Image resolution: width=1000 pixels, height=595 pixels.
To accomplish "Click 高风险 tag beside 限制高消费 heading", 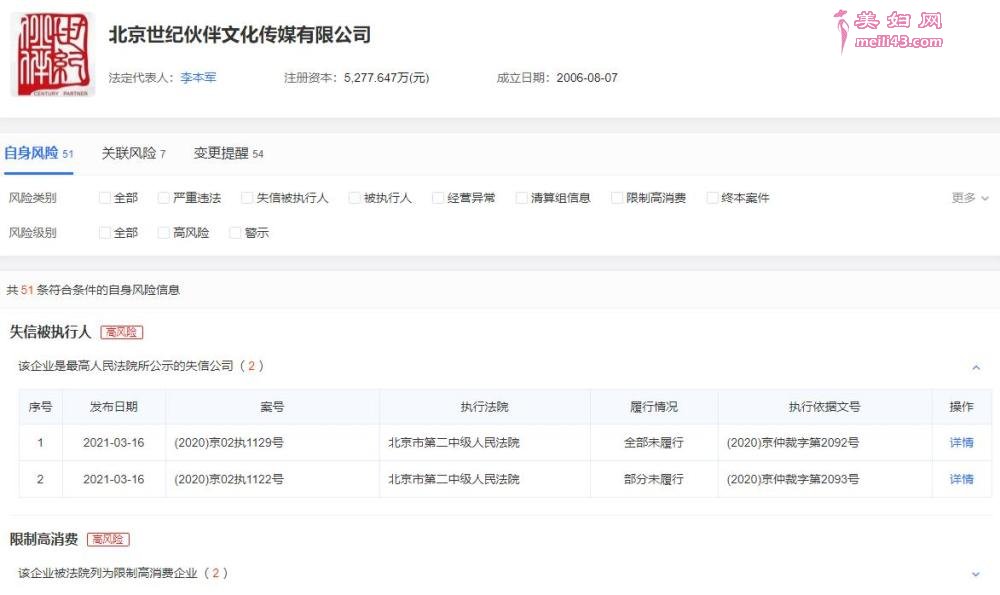I will 108,540.
